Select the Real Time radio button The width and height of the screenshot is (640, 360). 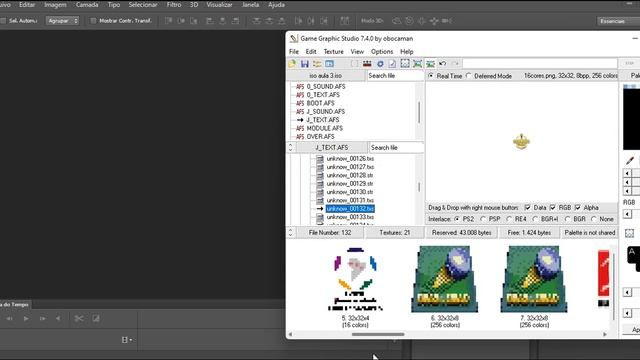coord(431,76)
